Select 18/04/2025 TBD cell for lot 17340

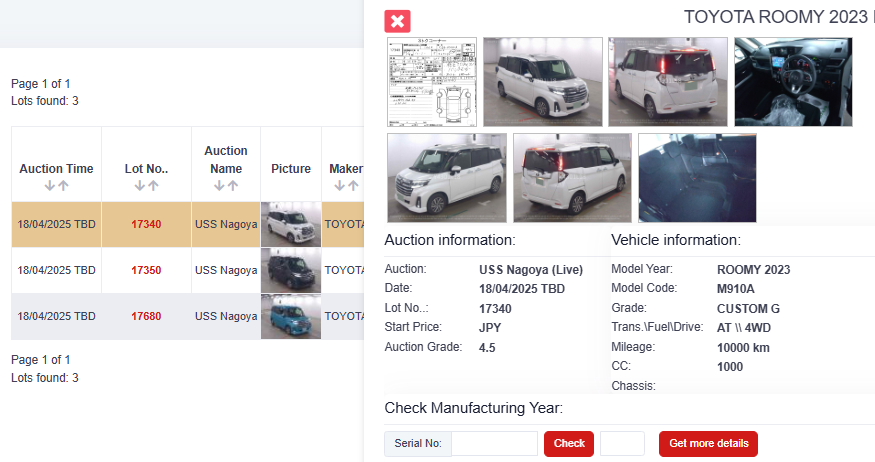56,224
